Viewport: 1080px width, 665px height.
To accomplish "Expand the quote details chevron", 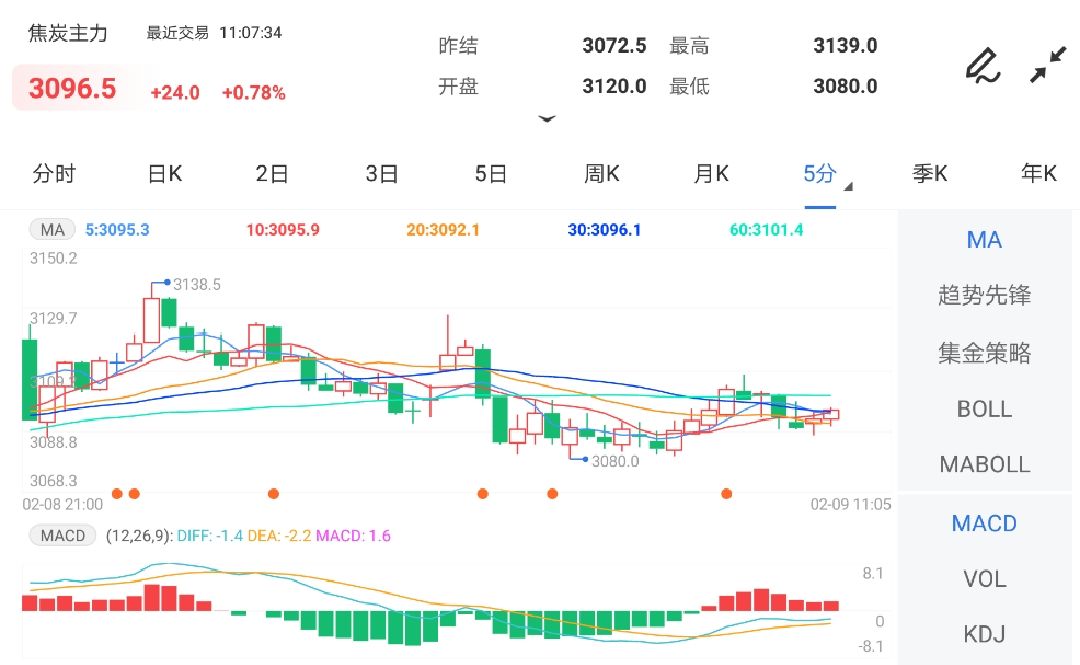I will click(x=547, y=119).
